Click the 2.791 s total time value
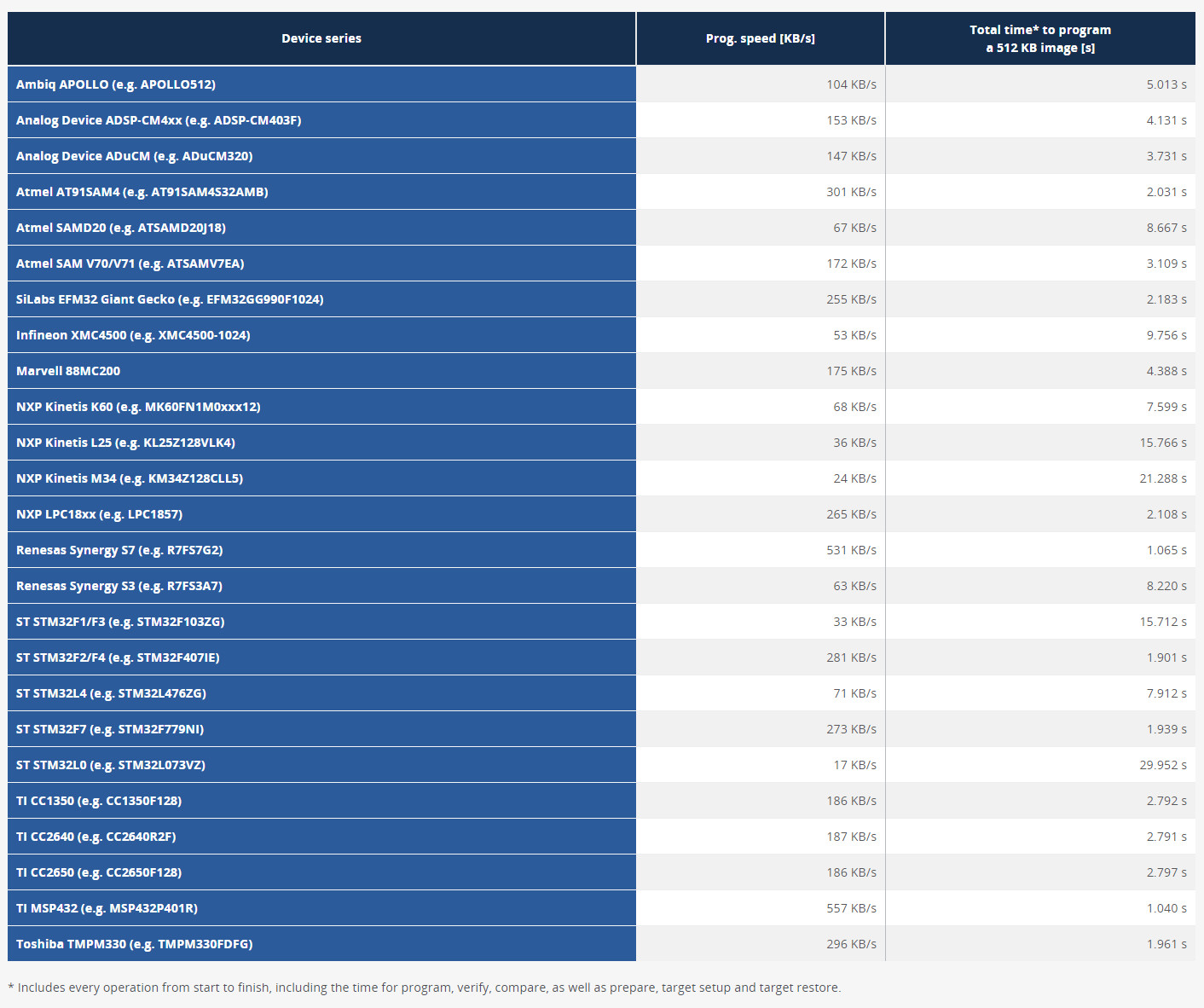 click(x=1166, y=837)
